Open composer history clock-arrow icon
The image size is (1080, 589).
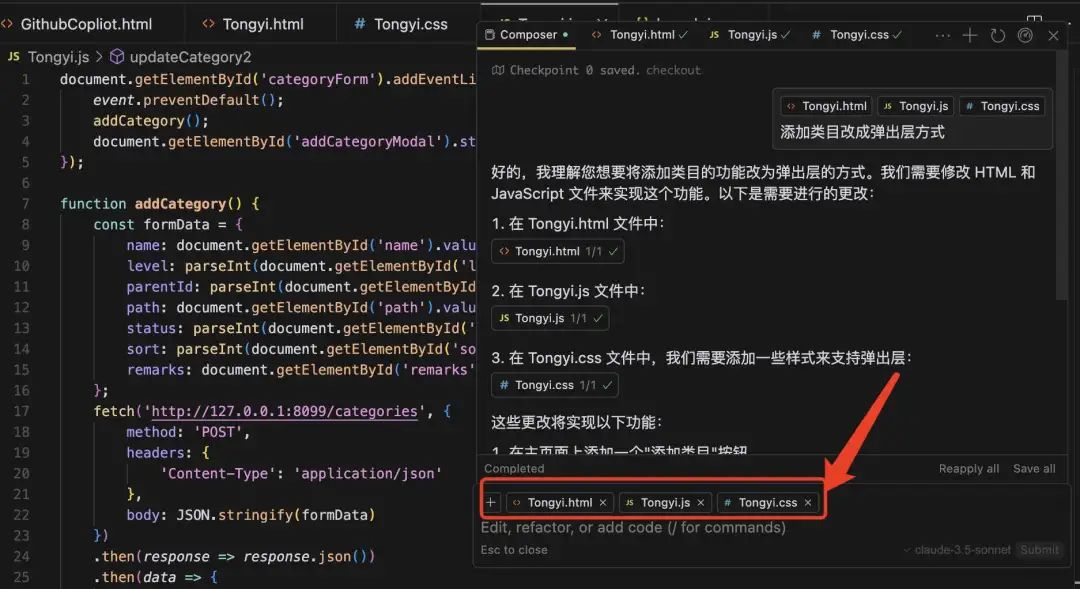[997, 35]
